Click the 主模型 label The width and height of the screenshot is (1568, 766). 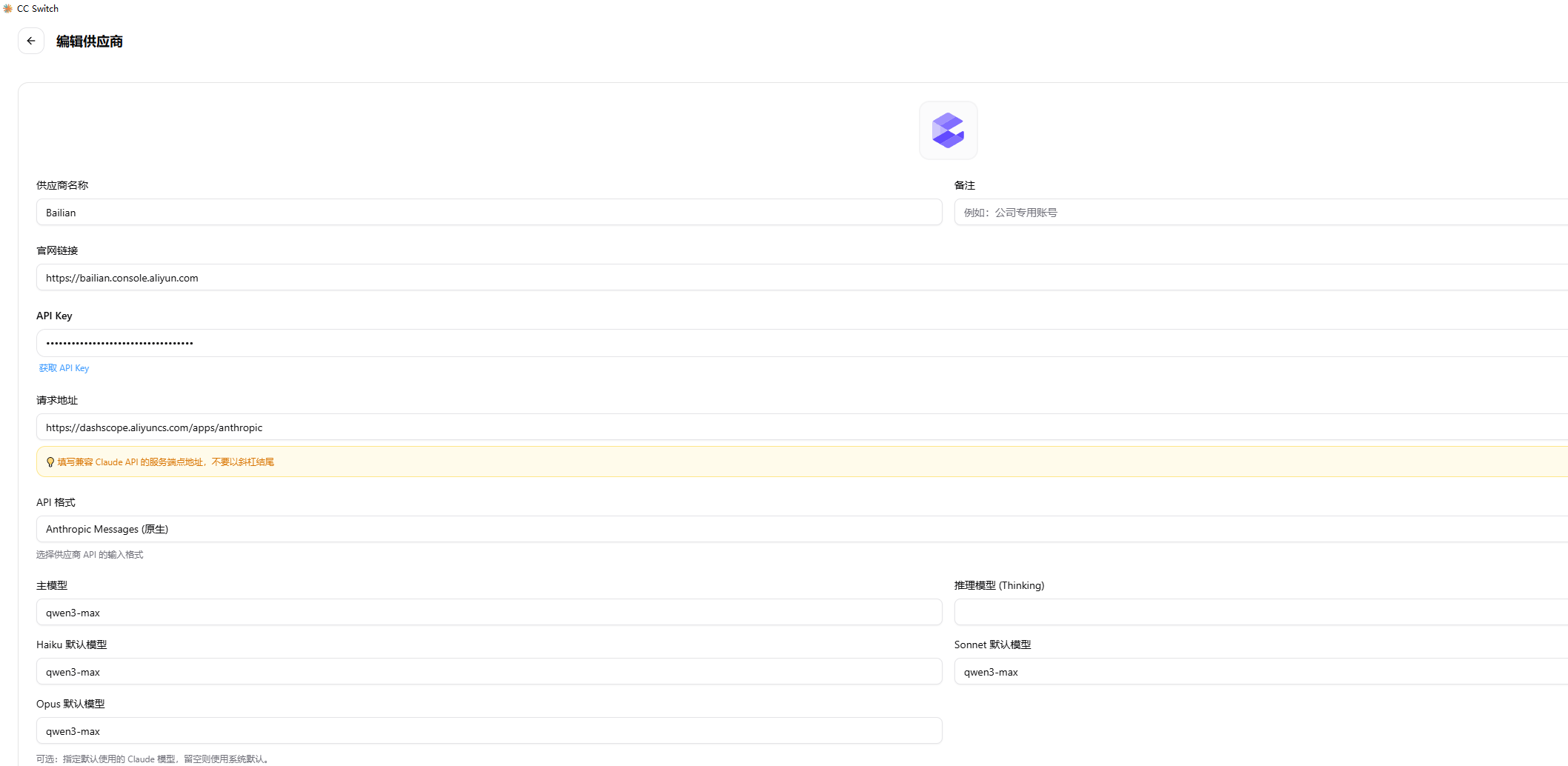coord(52,585)
